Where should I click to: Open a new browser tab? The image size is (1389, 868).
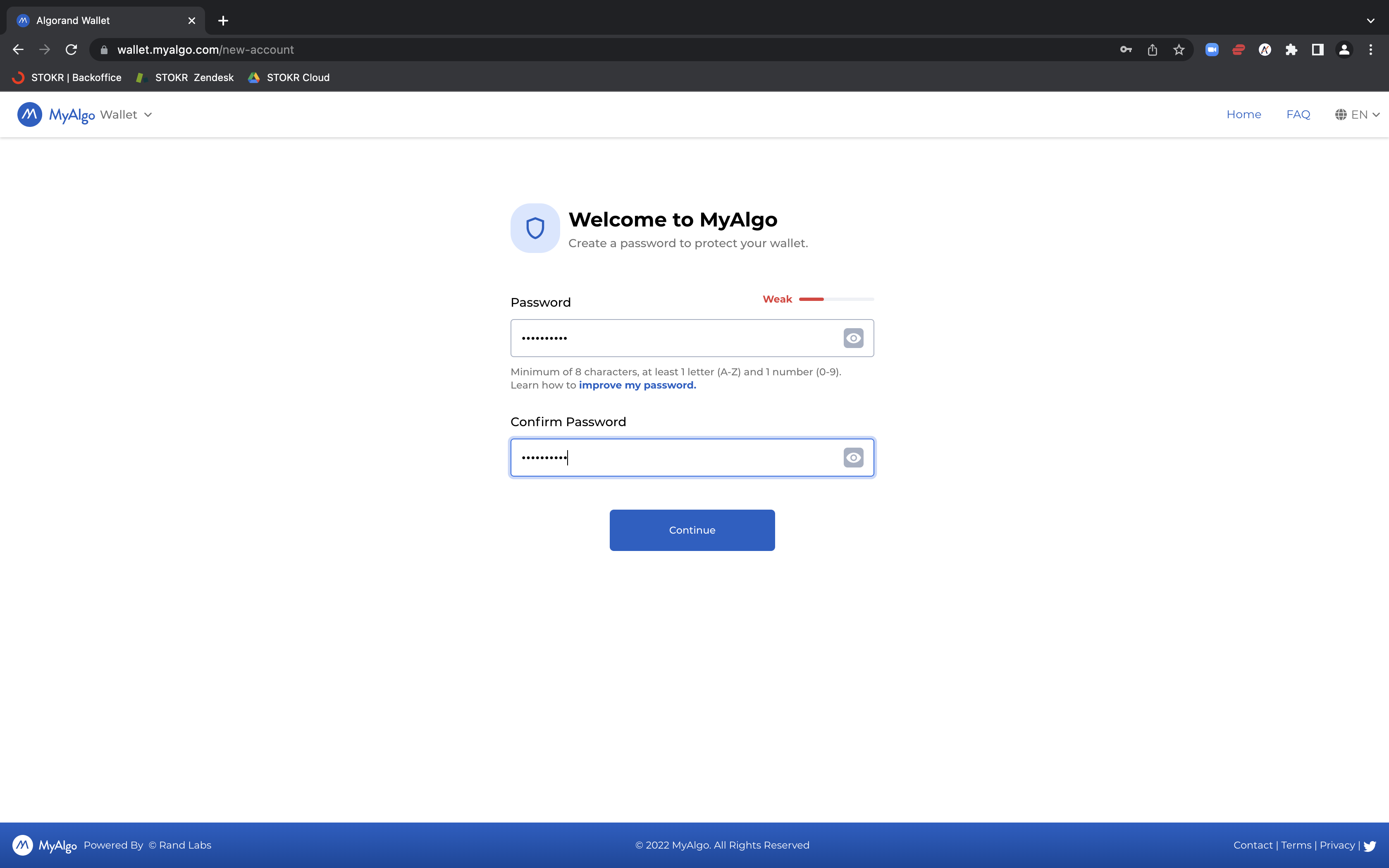pos(223,21)
